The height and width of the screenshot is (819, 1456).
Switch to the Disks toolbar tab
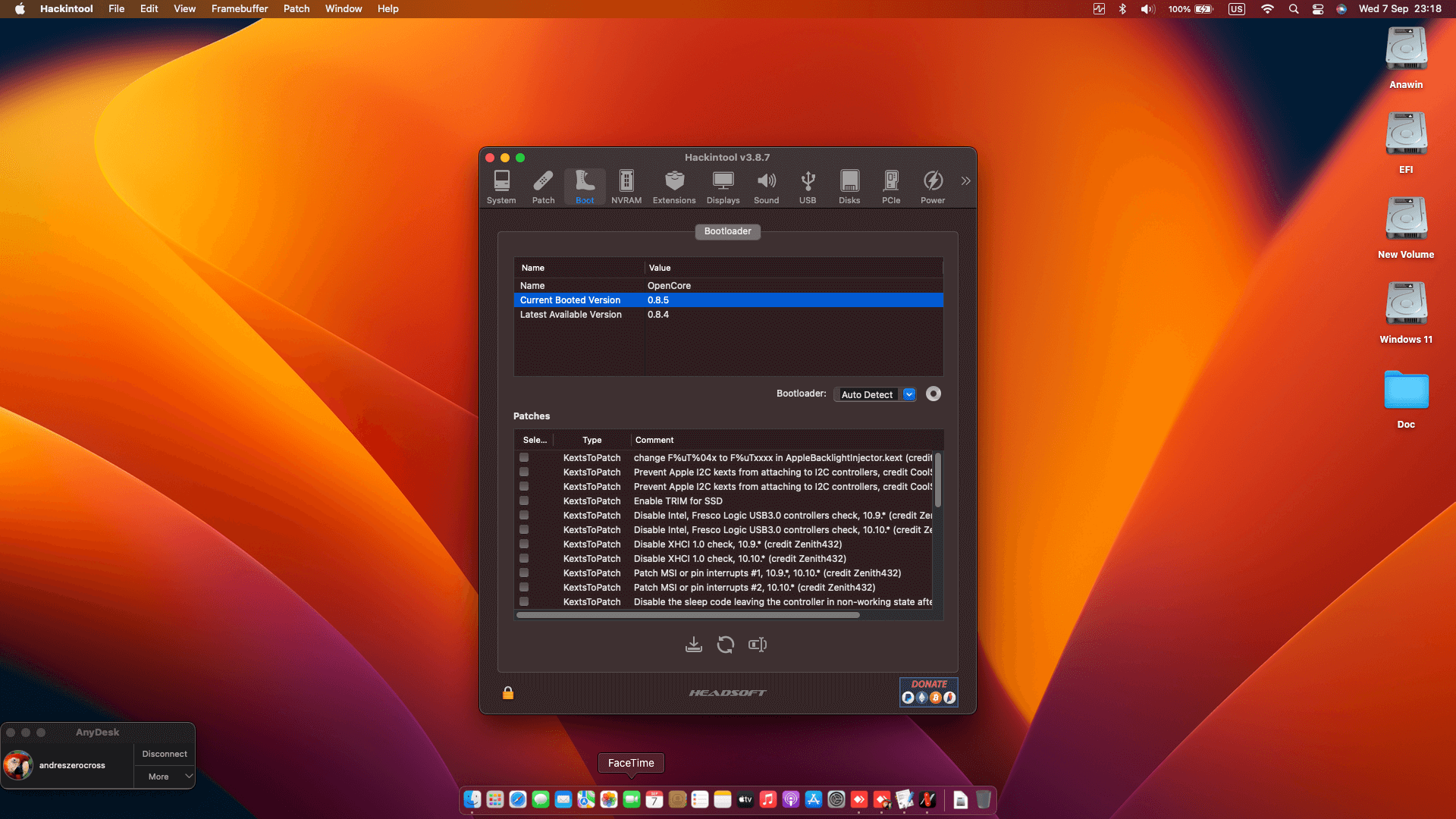[x=849, y=187]
